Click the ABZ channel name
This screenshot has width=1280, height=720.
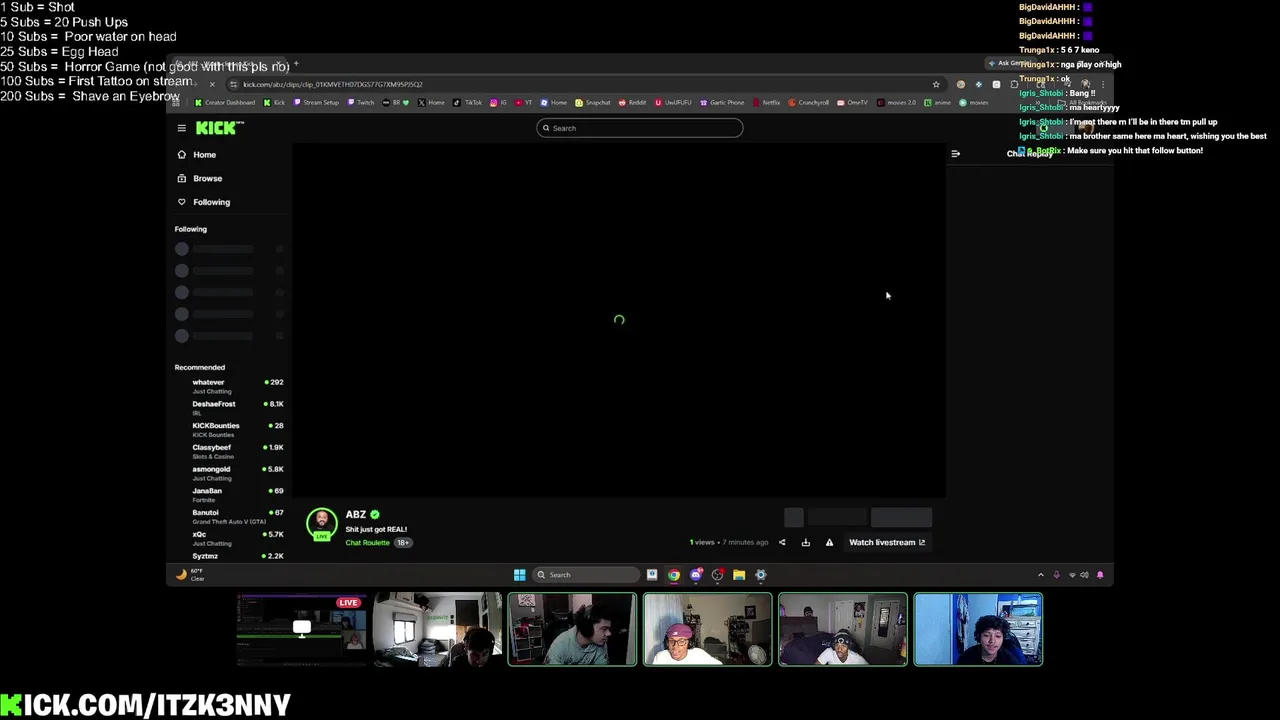point(356,514)
